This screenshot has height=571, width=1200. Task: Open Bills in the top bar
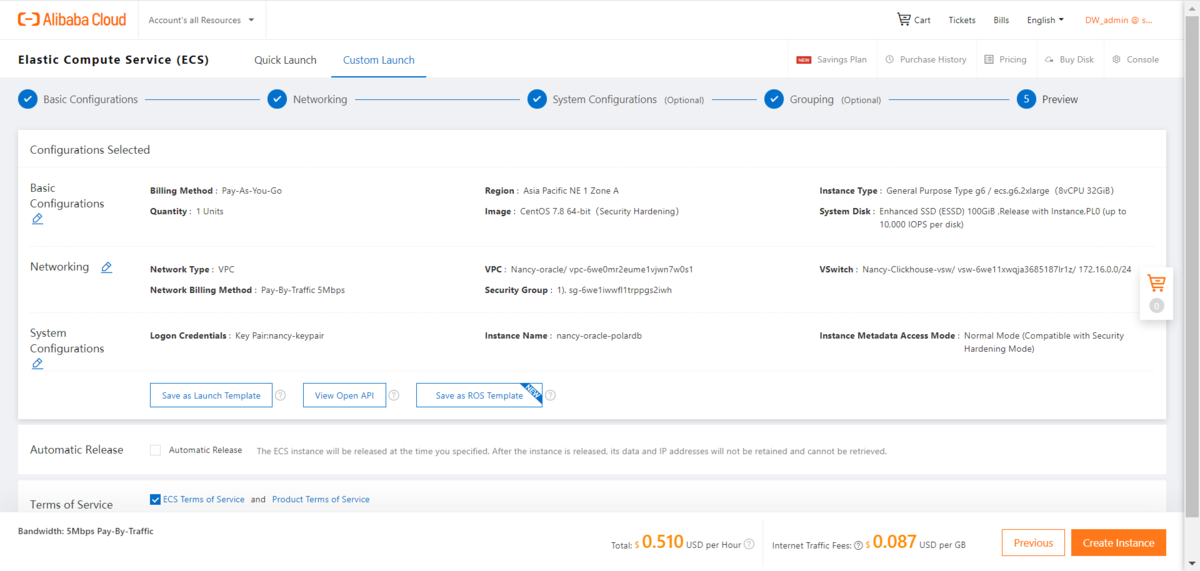point(1001,20)
